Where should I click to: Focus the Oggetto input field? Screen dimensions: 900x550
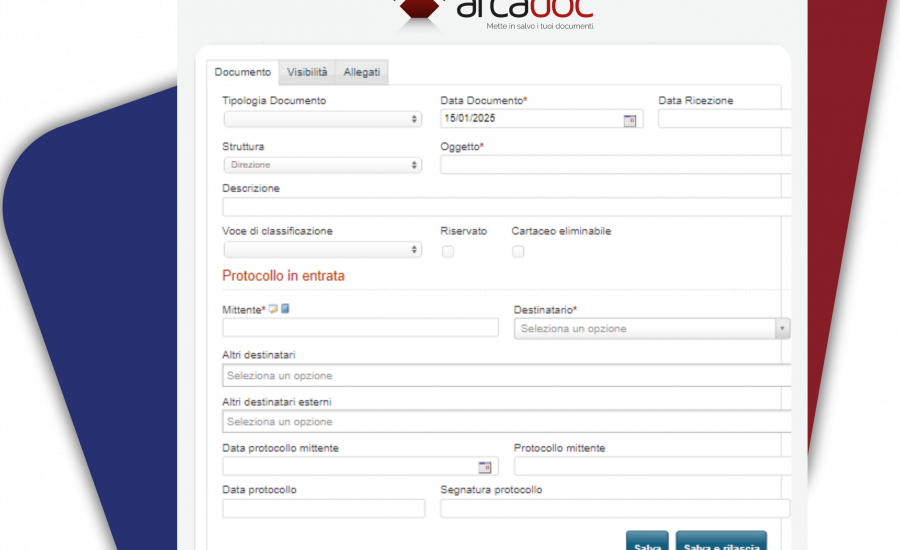(615, 165)
